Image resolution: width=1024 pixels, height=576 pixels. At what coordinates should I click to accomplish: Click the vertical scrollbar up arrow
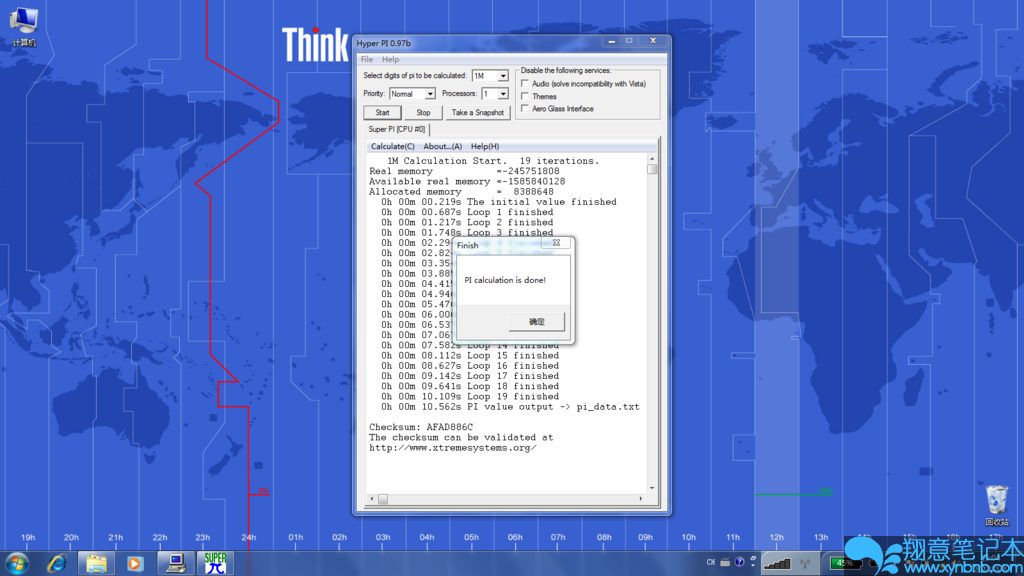coord(652,159)
